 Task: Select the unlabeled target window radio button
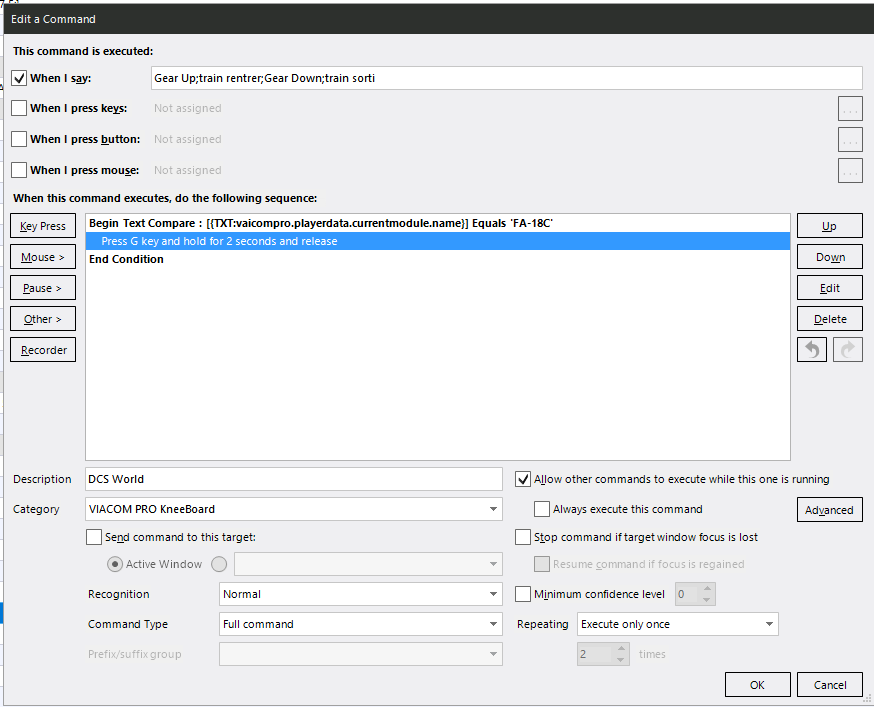[x=219, y=564]
